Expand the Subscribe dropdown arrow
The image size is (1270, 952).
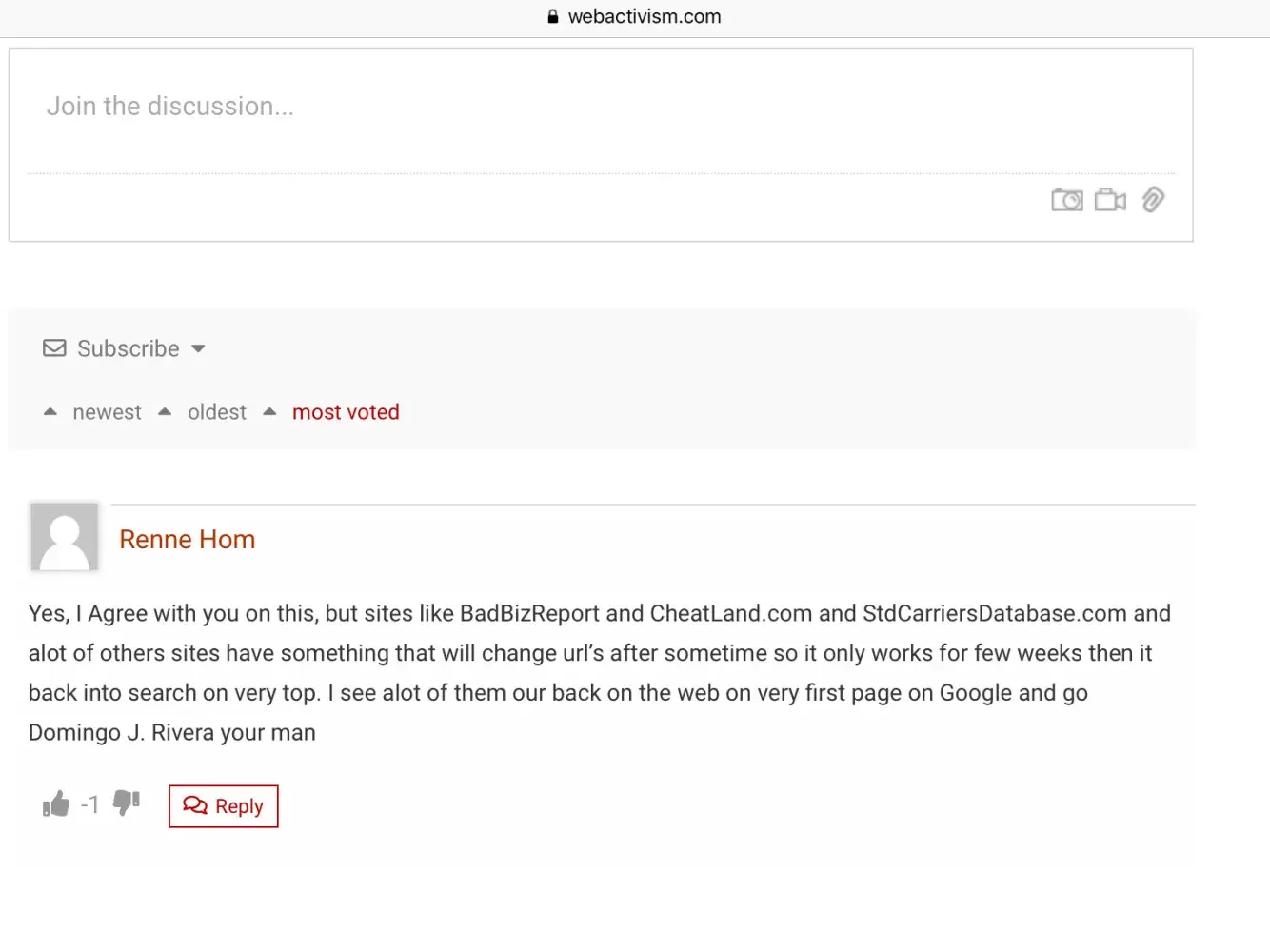click(198, 348)
